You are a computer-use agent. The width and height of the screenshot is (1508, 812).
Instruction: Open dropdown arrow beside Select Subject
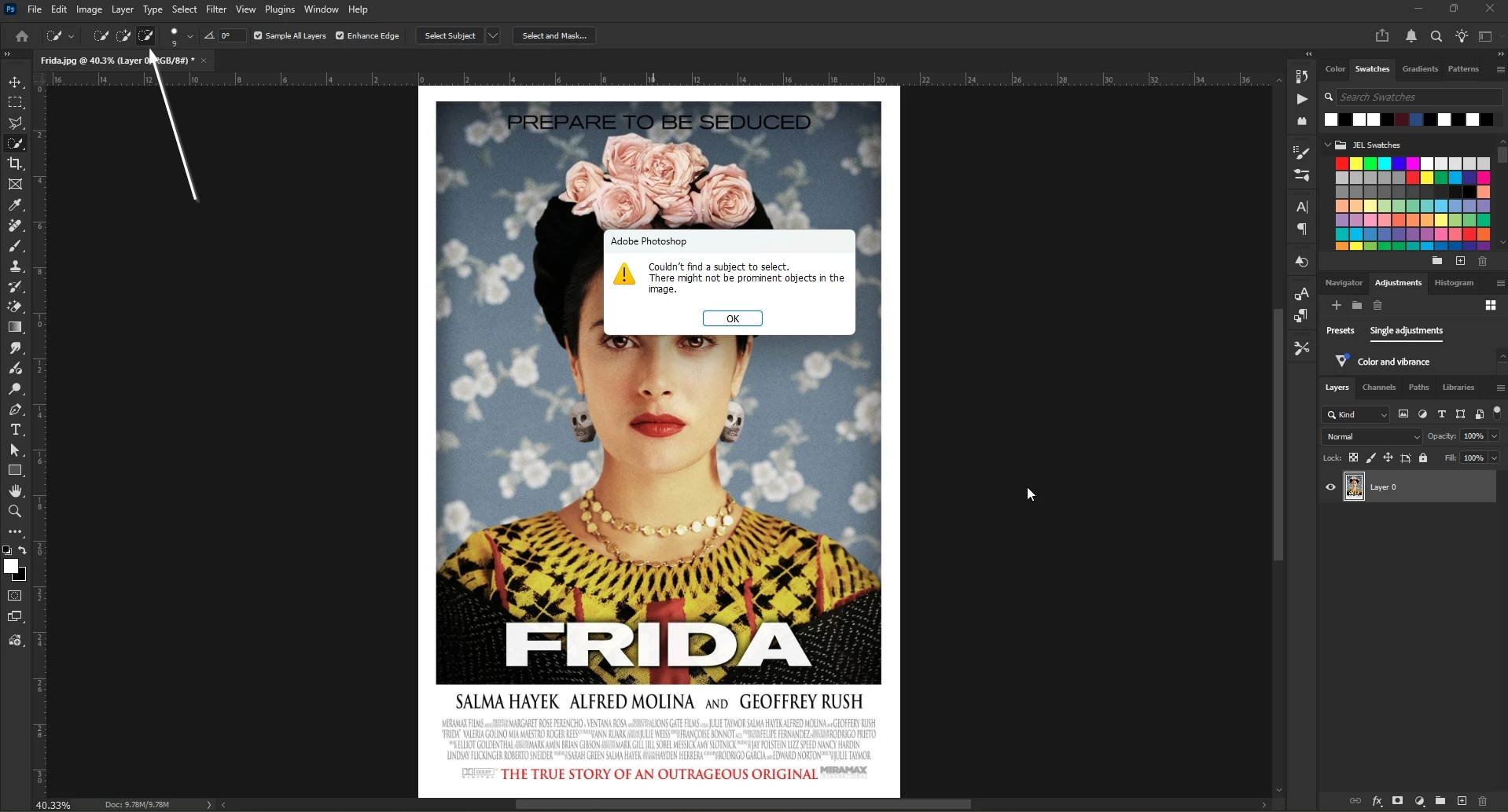pos(493,35)
